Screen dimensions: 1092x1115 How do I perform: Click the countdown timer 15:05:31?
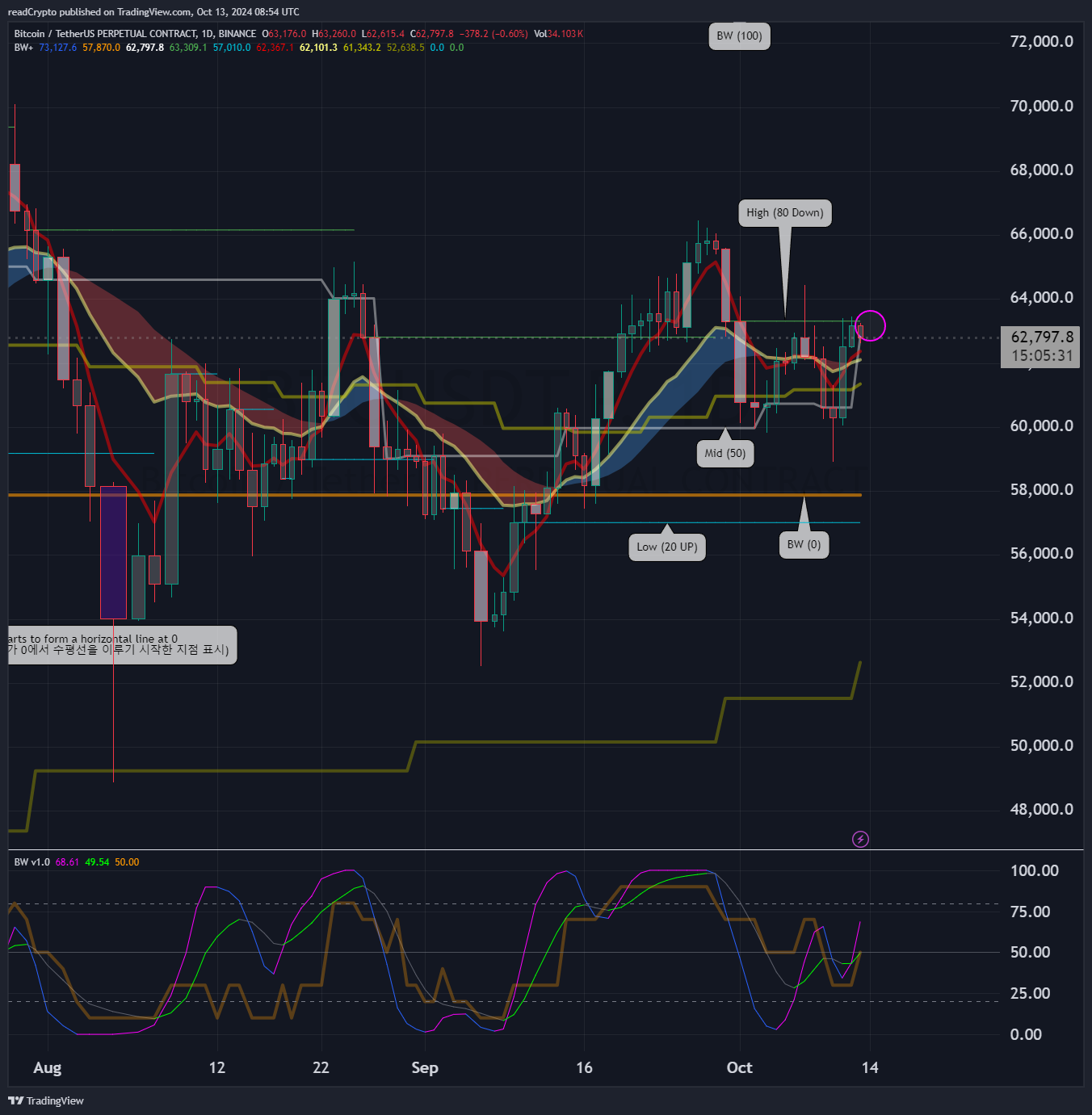tap(1042, 356)
